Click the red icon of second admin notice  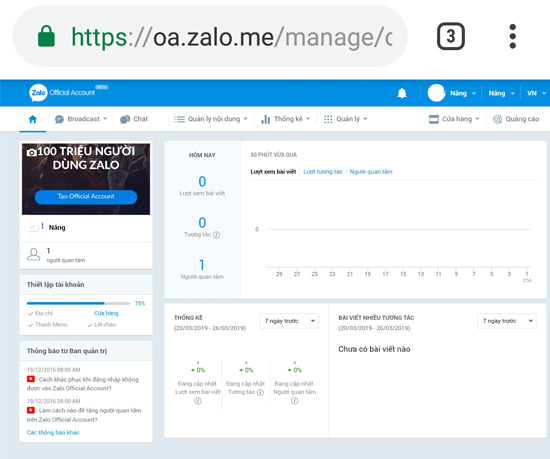click(31, 410)
